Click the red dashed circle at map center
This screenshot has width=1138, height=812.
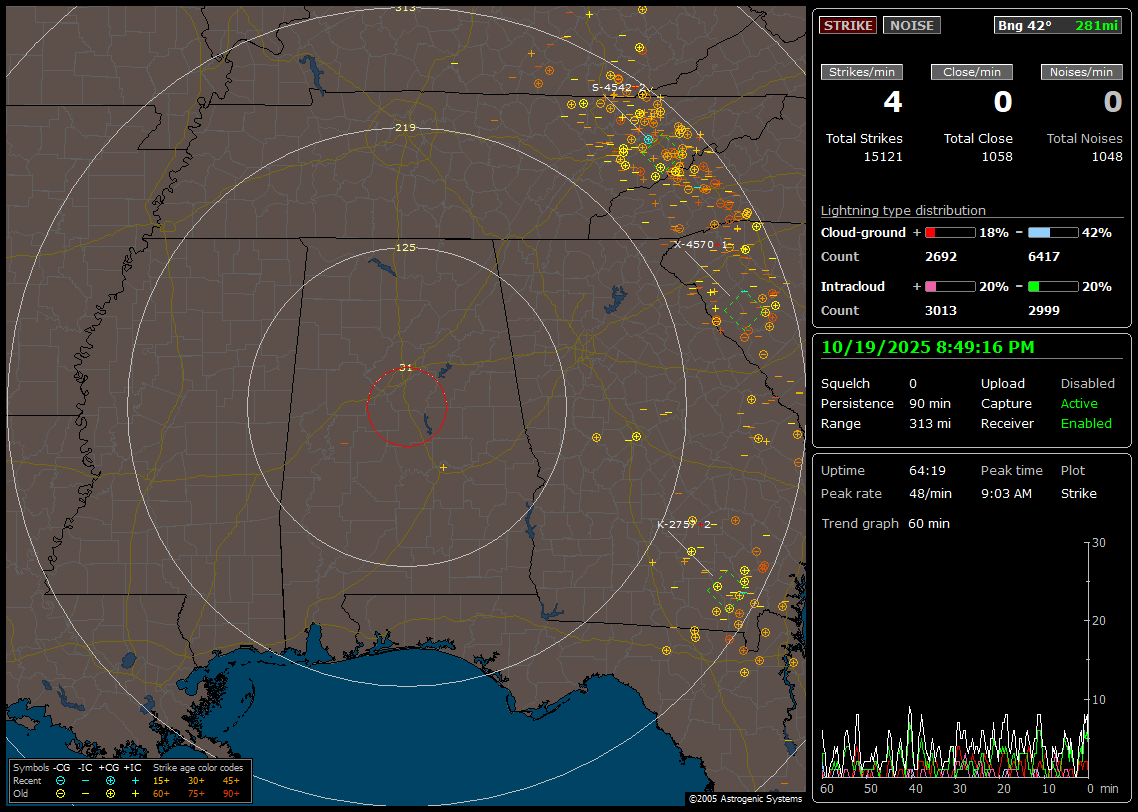coord(406,407)
